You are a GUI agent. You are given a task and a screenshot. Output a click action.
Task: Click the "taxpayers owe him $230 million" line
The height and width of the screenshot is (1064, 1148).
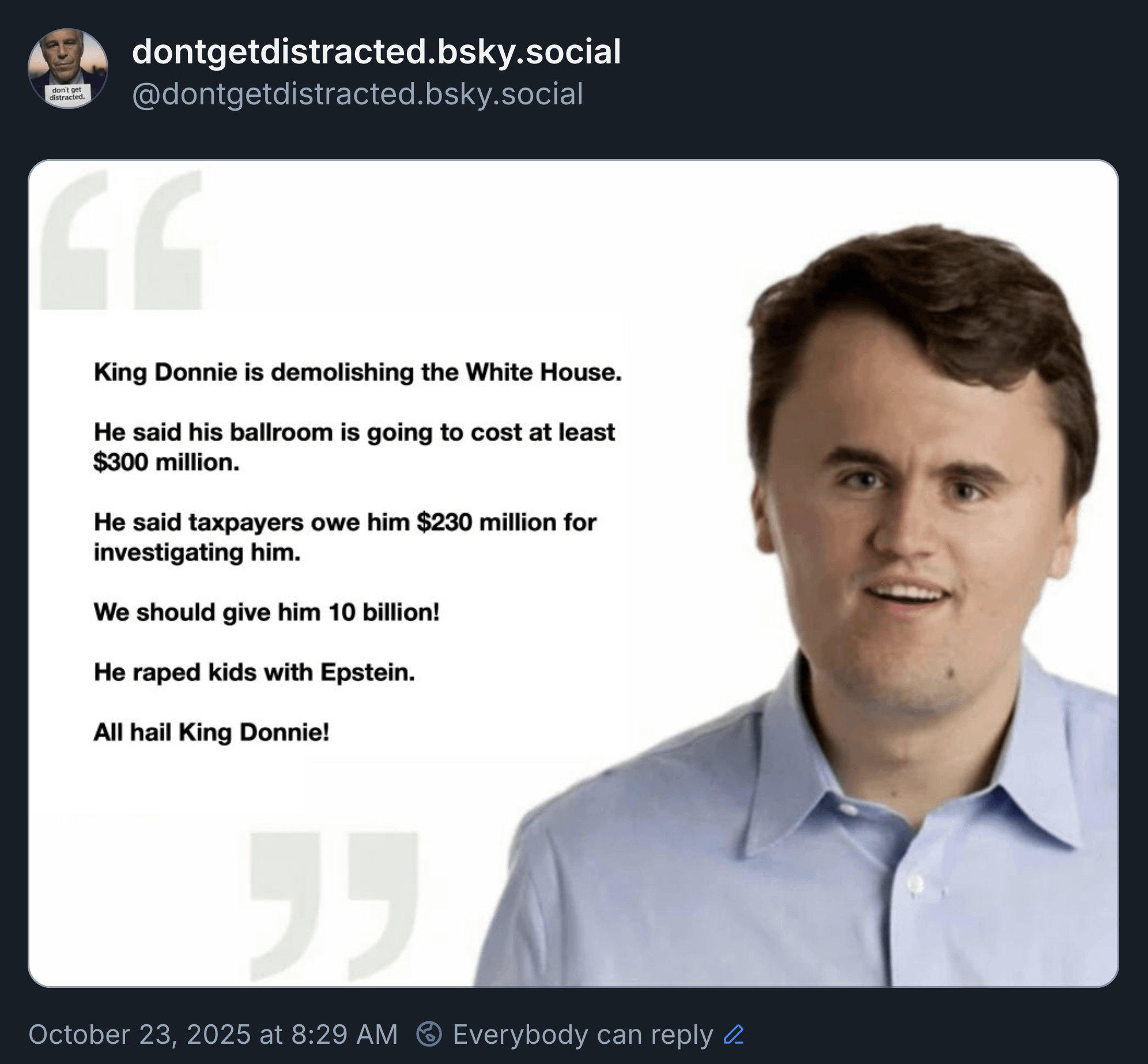pyautogui.click(x=345, y=522)
